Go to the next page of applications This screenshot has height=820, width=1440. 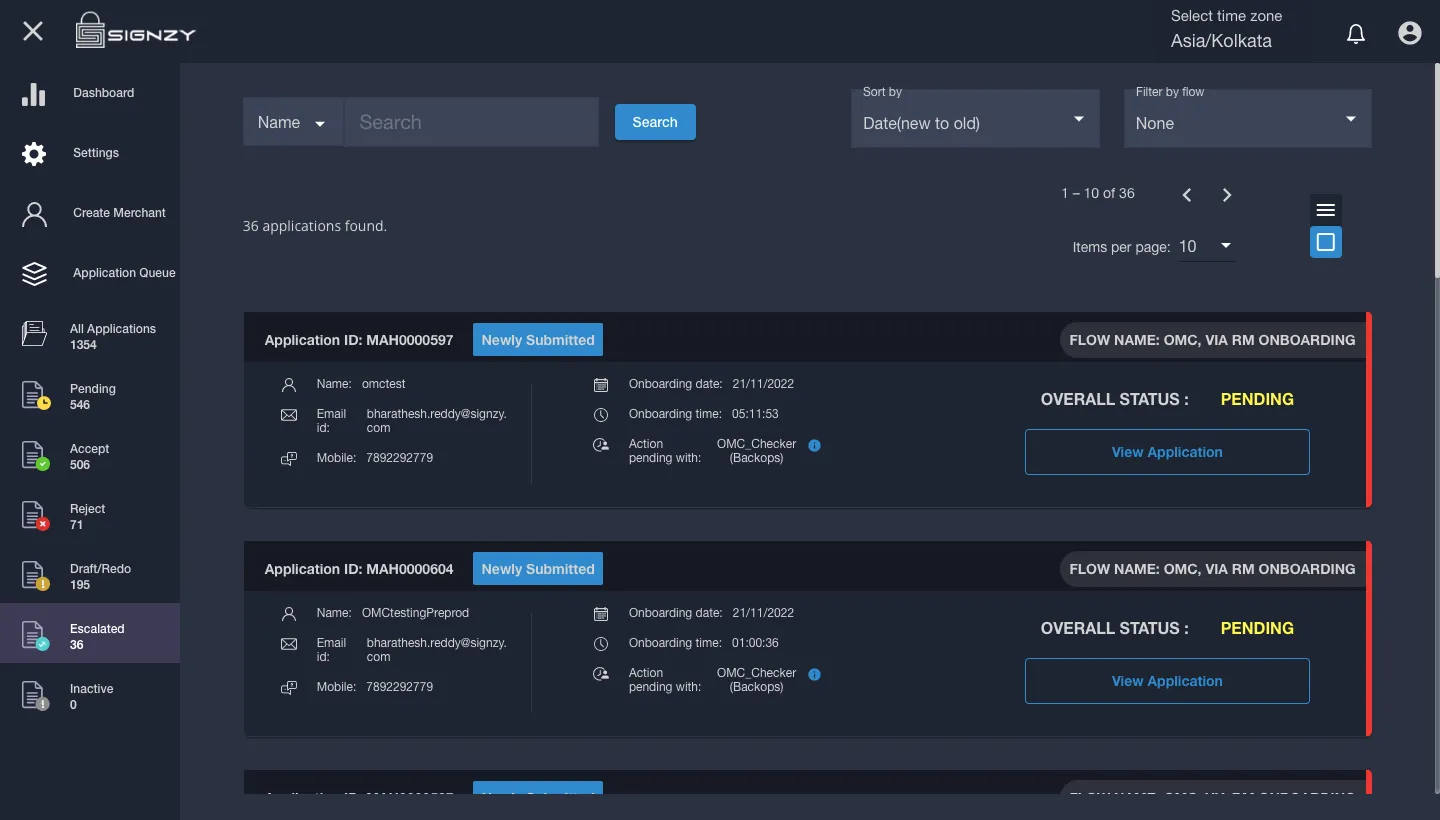(1227, 195)
